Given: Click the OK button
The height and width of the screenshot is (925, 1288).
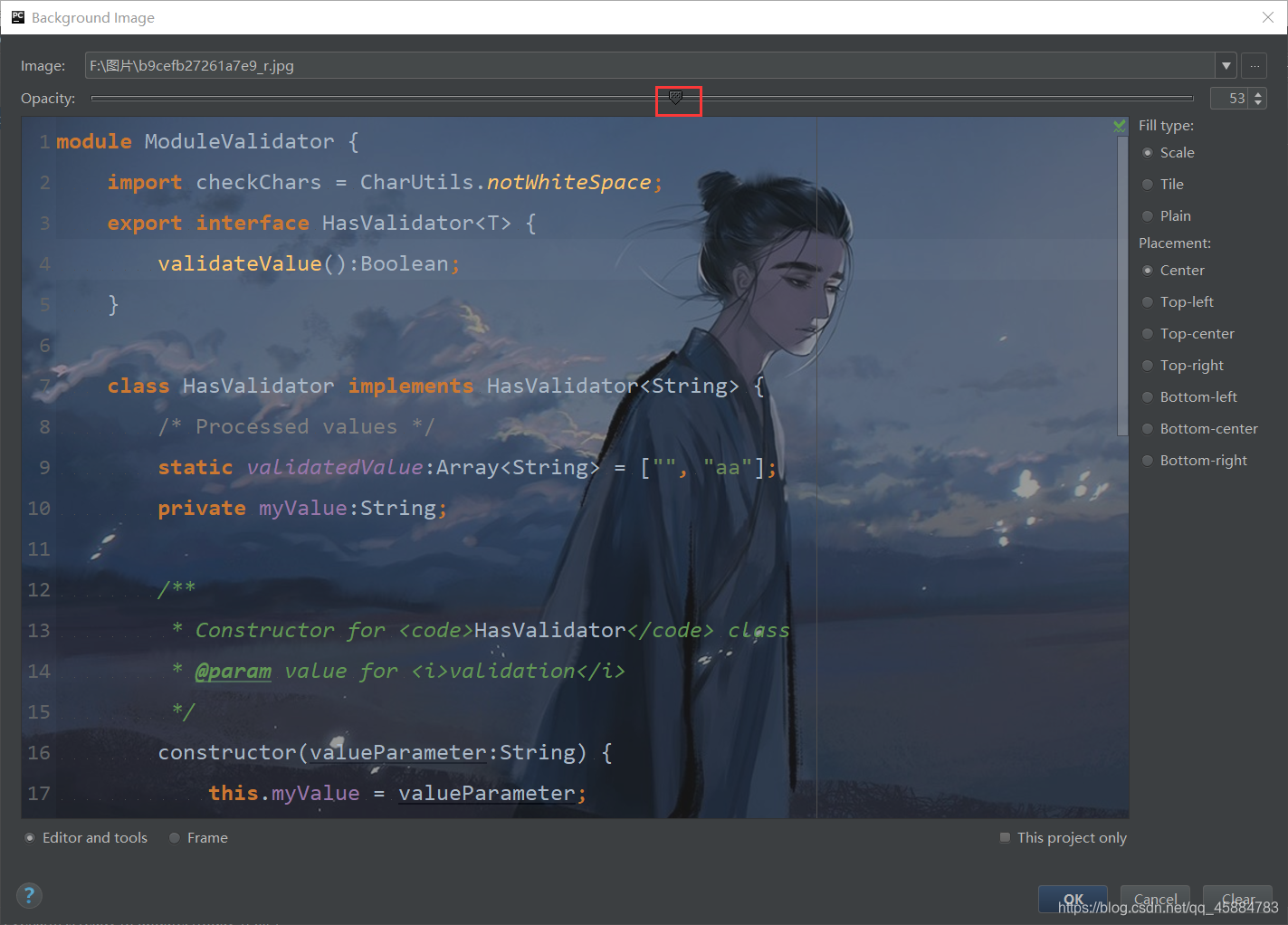Looking at the screenshot, I should coord(1073,899).
